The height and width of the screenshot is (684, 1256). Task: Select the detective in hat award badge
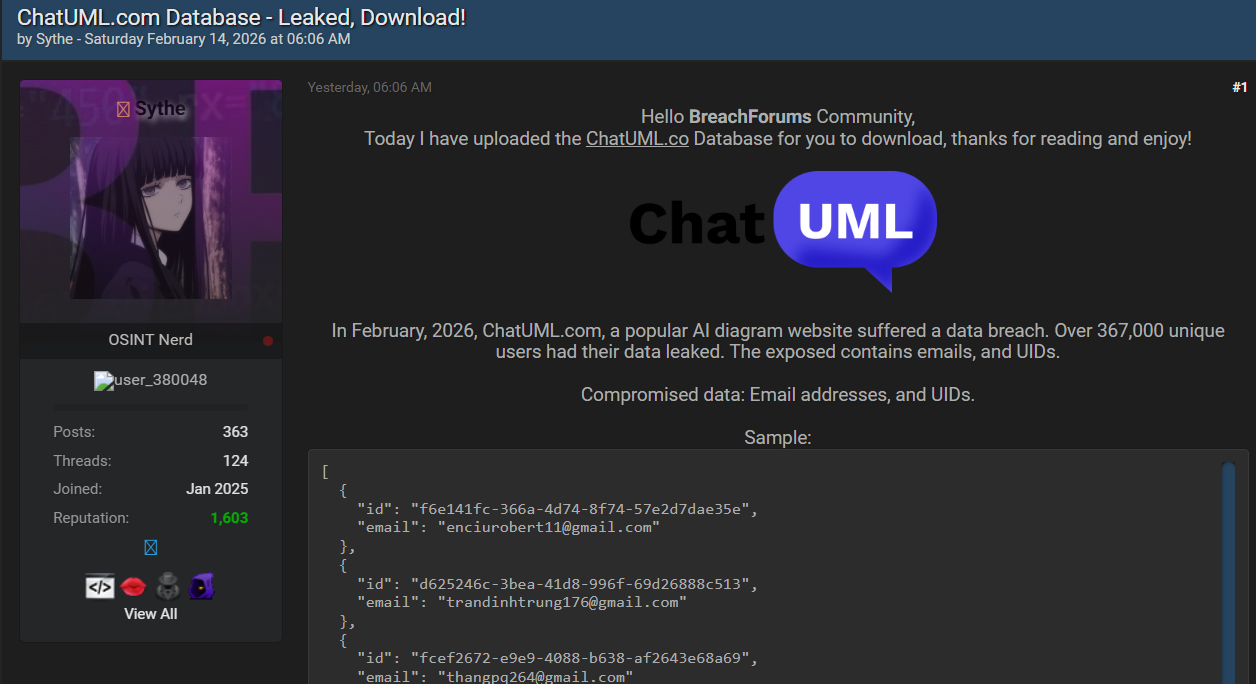[167, 587]
